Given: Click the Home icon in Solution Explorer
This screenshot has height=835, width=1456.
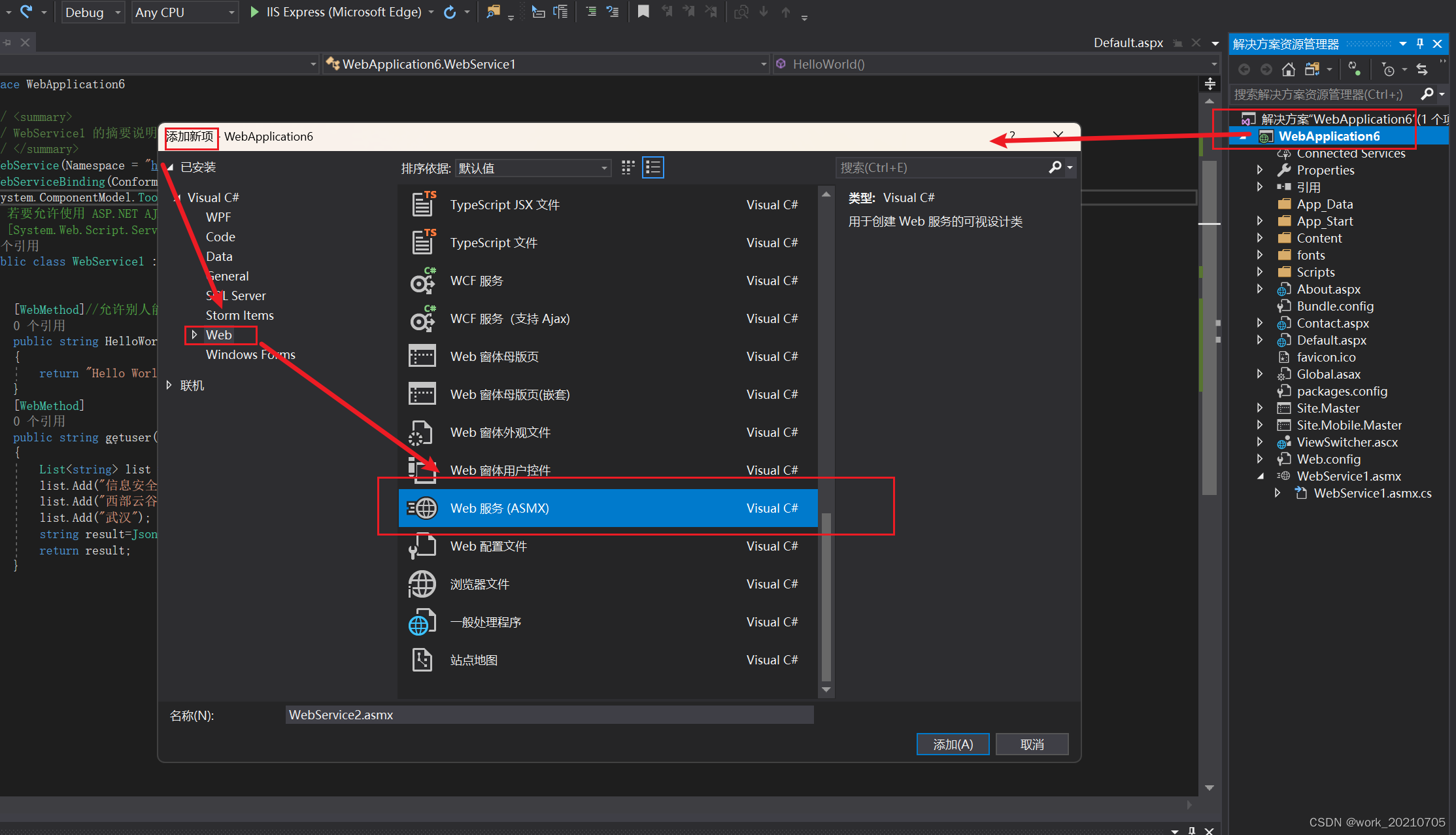Looking at the screenshot, I should tap(1288, 69).
